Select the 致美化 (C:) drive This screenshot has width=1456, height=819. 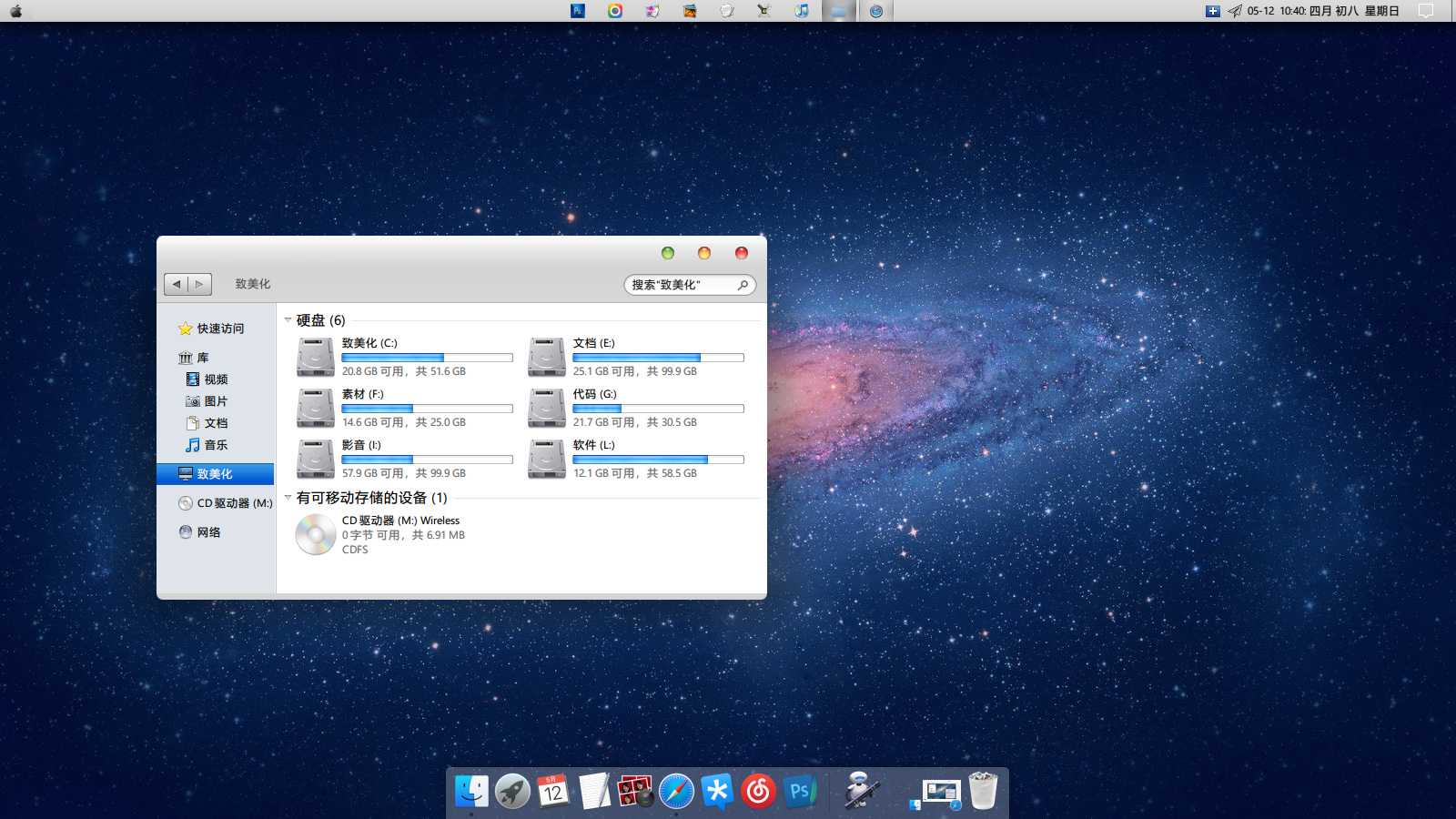click(405, 357)
